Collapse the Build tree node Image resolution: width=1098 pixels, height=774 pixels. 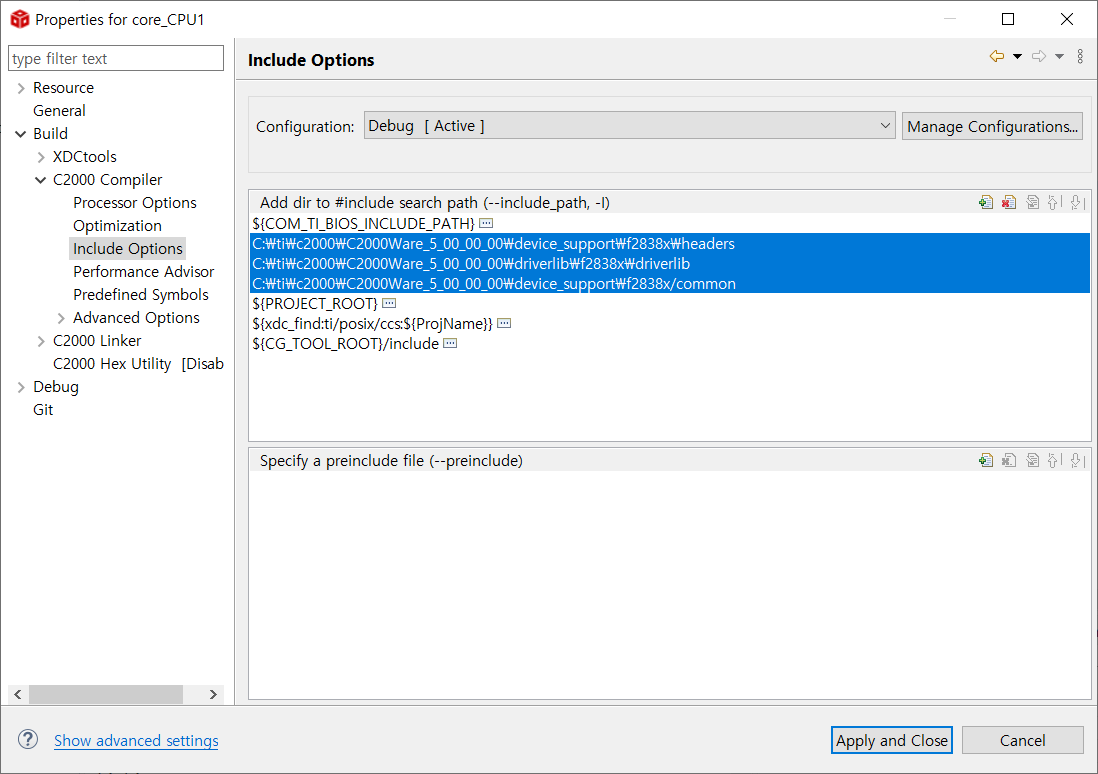click(x=21, y=134)
